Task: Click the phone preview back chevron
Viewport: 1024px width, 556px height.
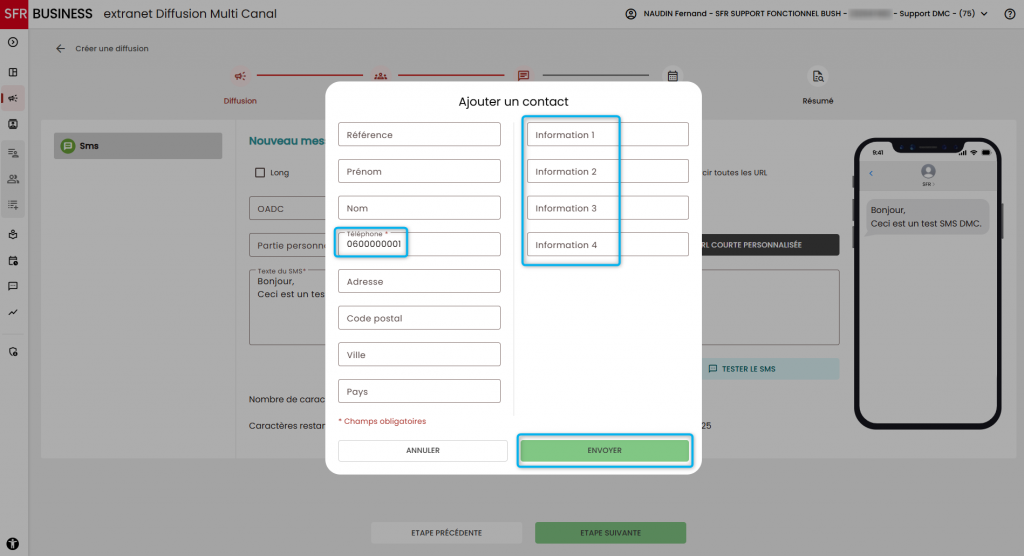Action: (871, 173)
